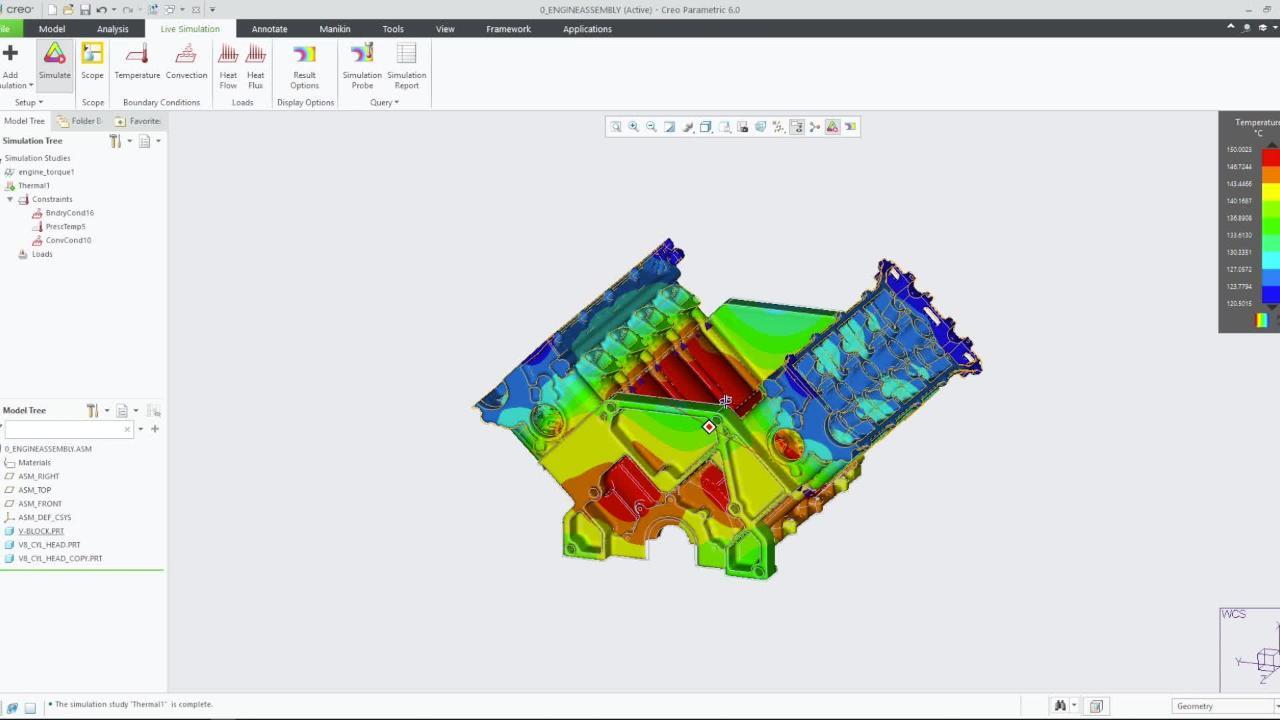
Task: Apply a Heat Flux load
Action: tap(256, 66)
